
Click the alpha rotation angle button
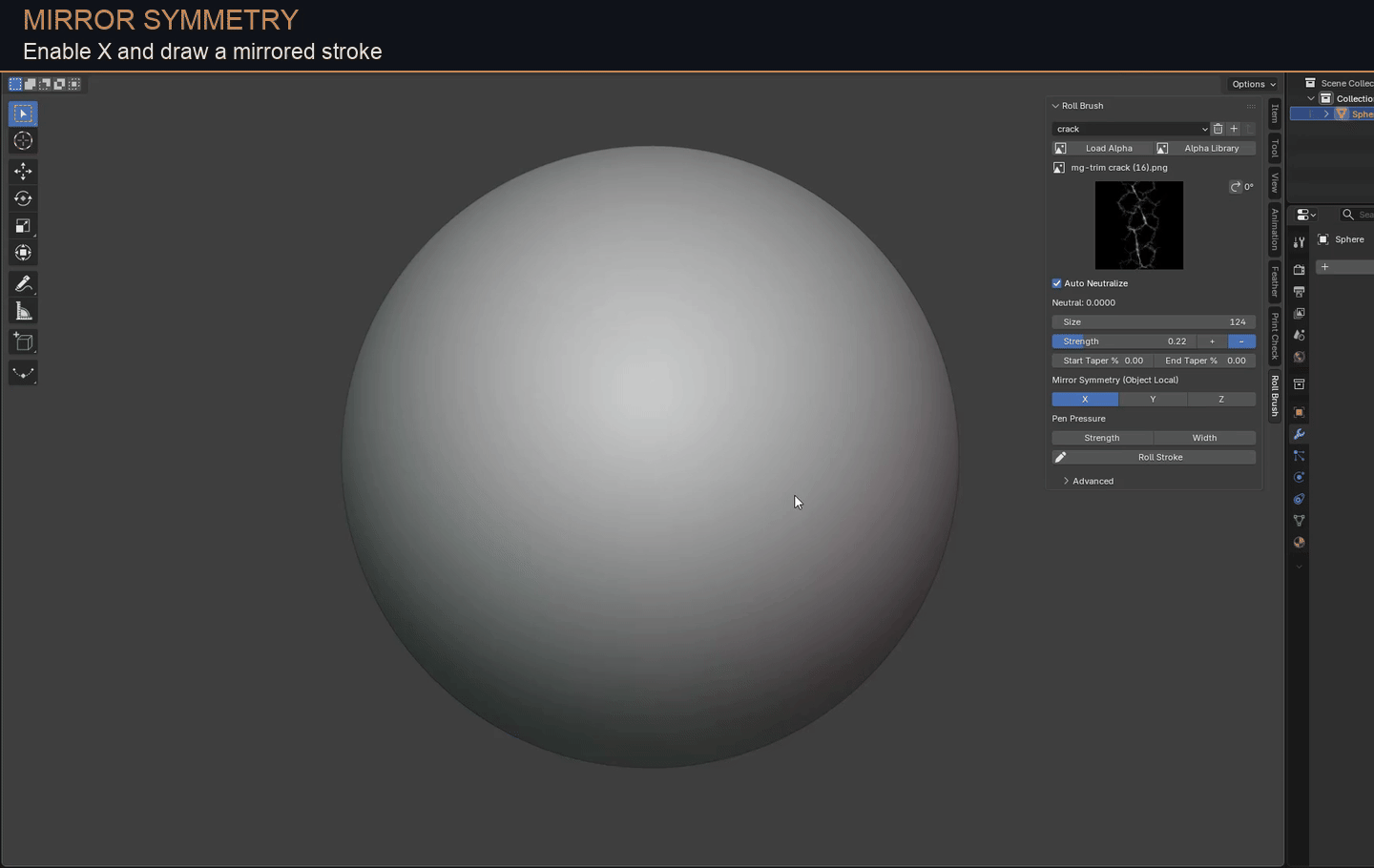(1241, 187)
